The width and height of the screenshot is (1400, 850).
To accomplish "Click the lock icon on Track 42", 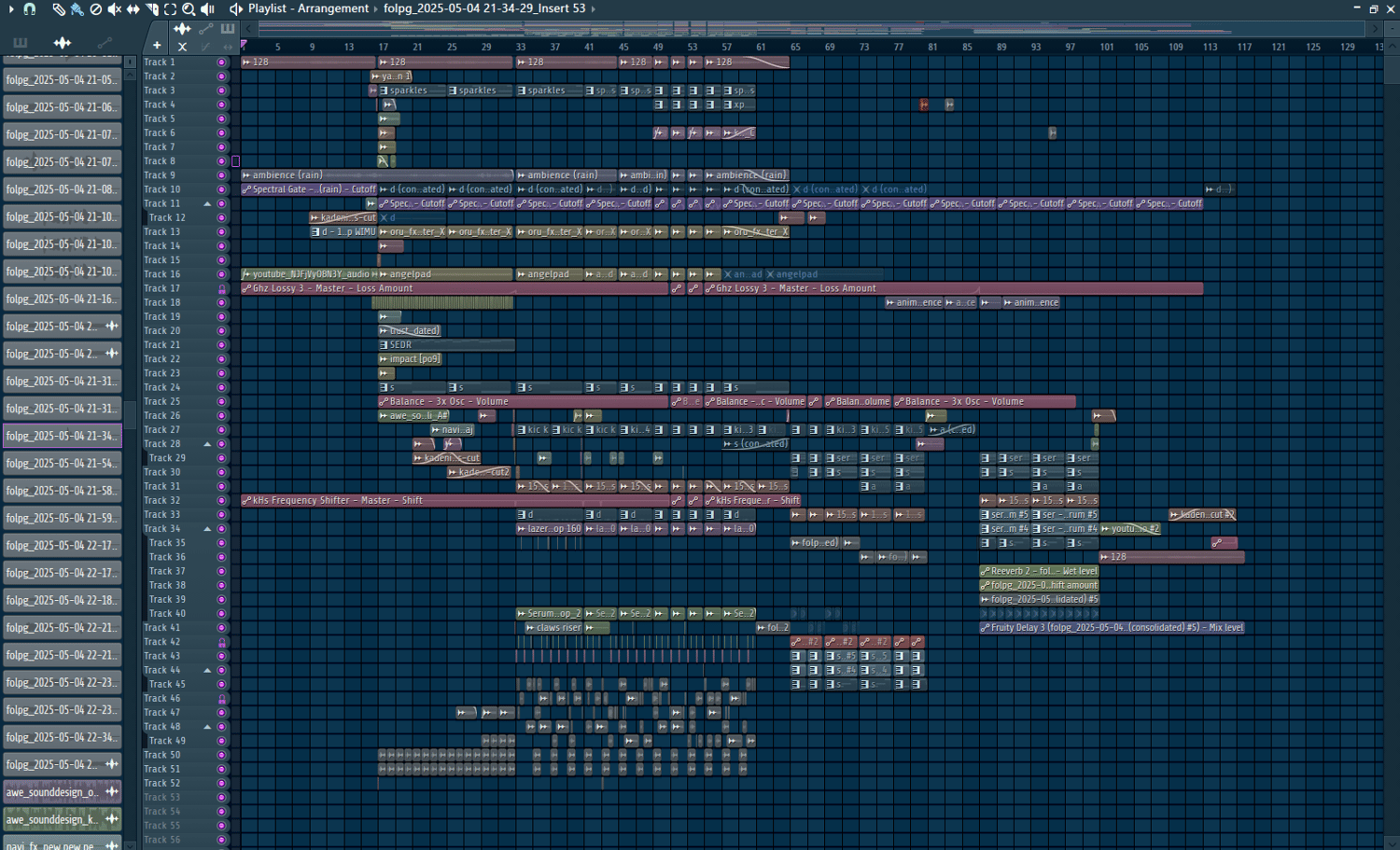I will click(x=222, y=642).
